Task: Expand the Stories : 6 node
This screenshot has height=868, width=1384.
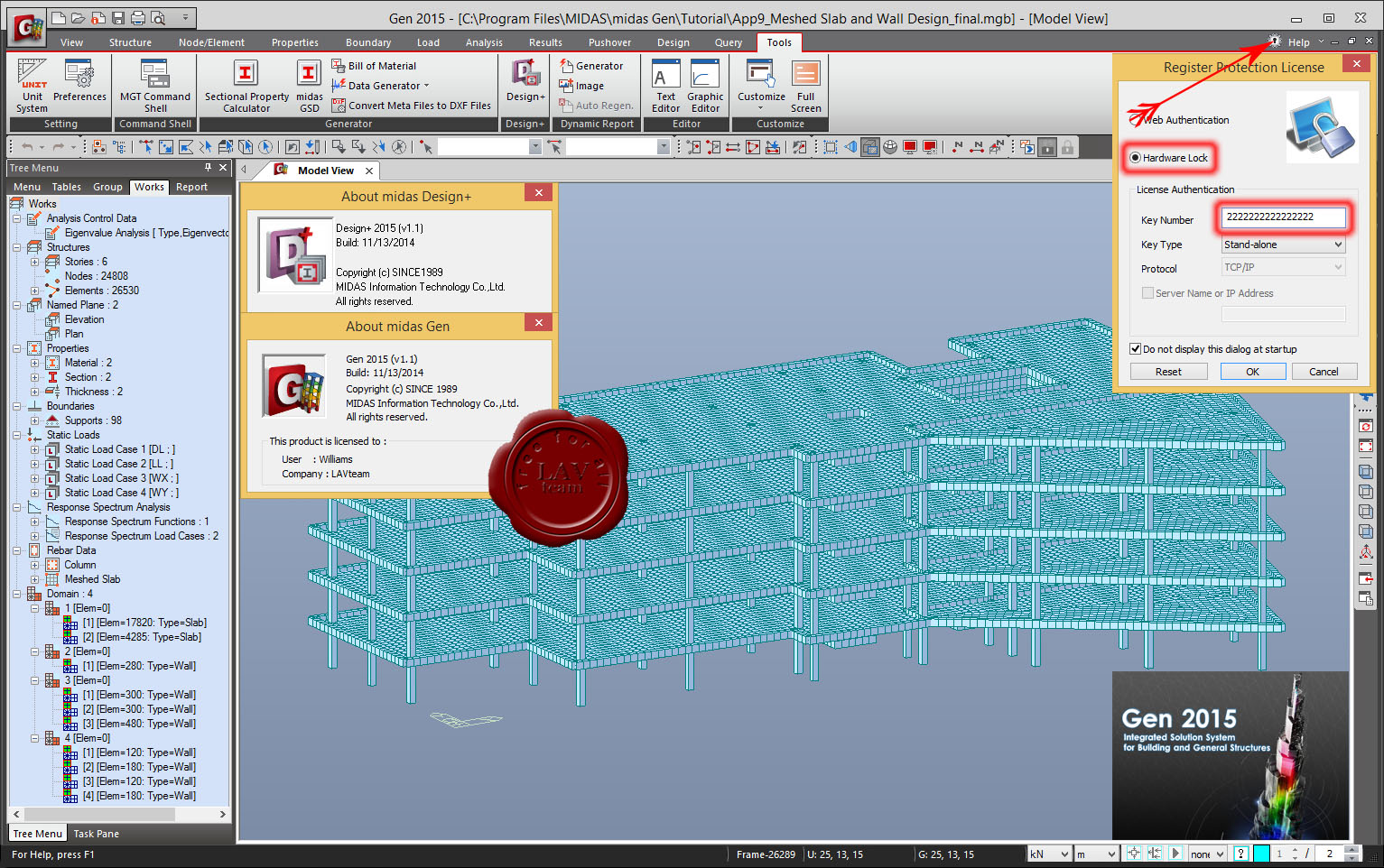Action: tap(34, 262)
